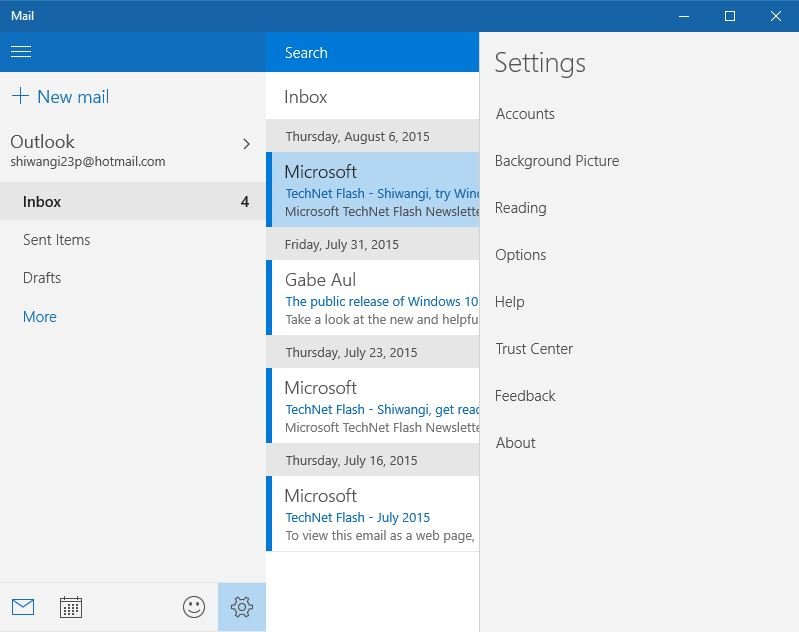Image resolution: width=799 pixels, height=632 pixels.
Task: Minimize the Mail window
Action: point(684,16)
